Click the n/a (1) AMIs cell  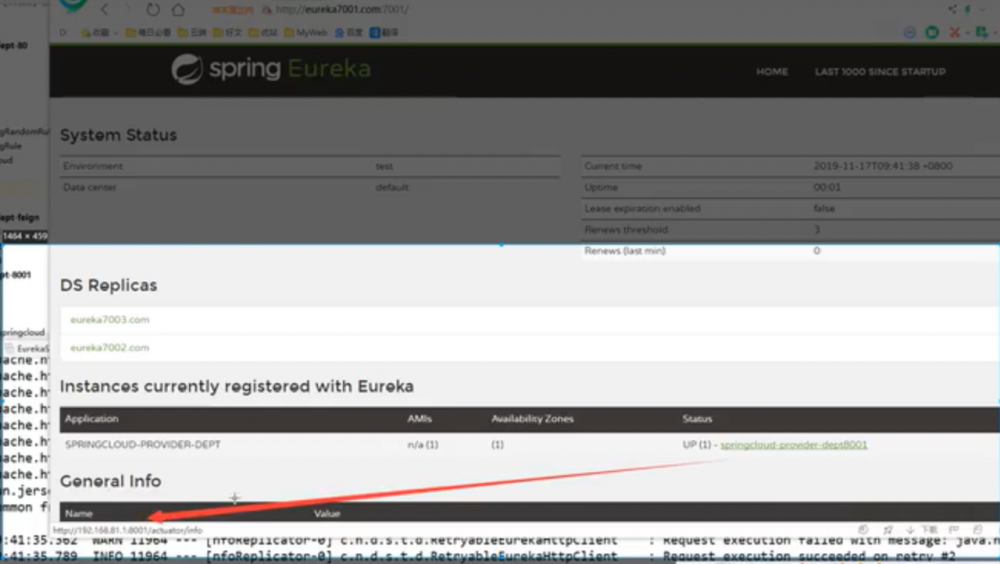(x=423, y=444)
